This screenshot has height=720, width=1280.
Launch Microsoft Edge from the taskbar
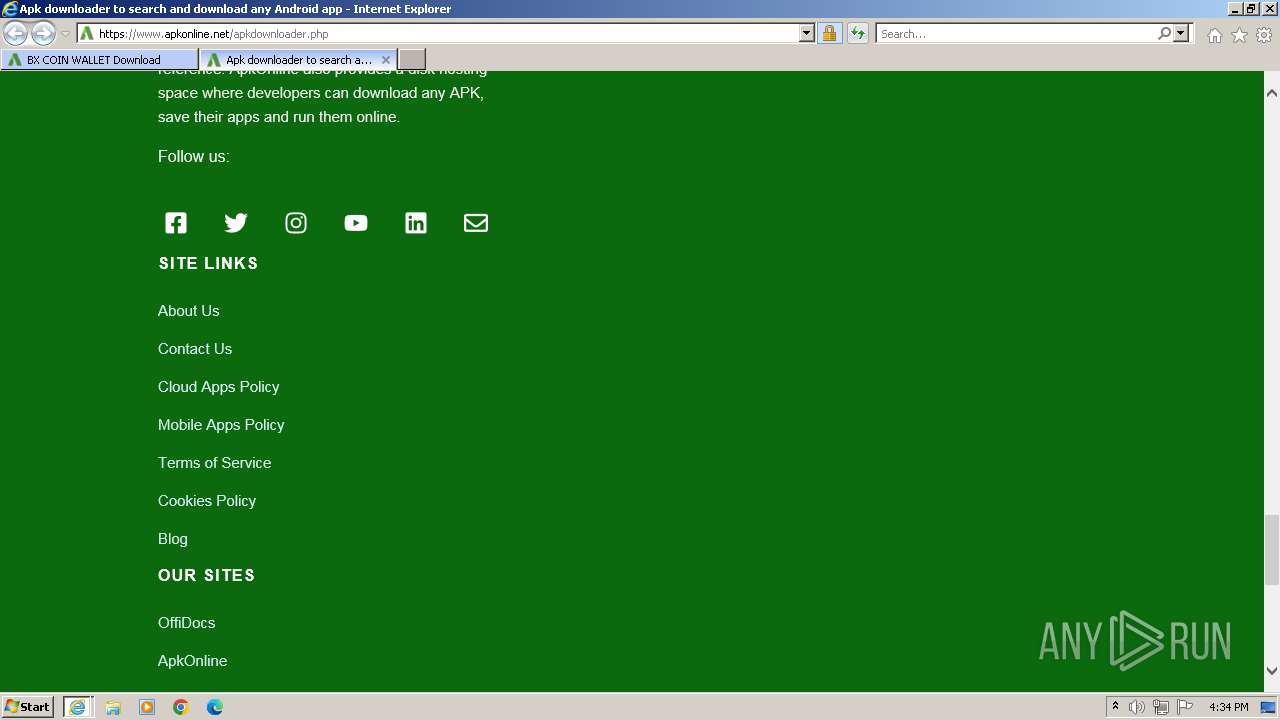215,707
